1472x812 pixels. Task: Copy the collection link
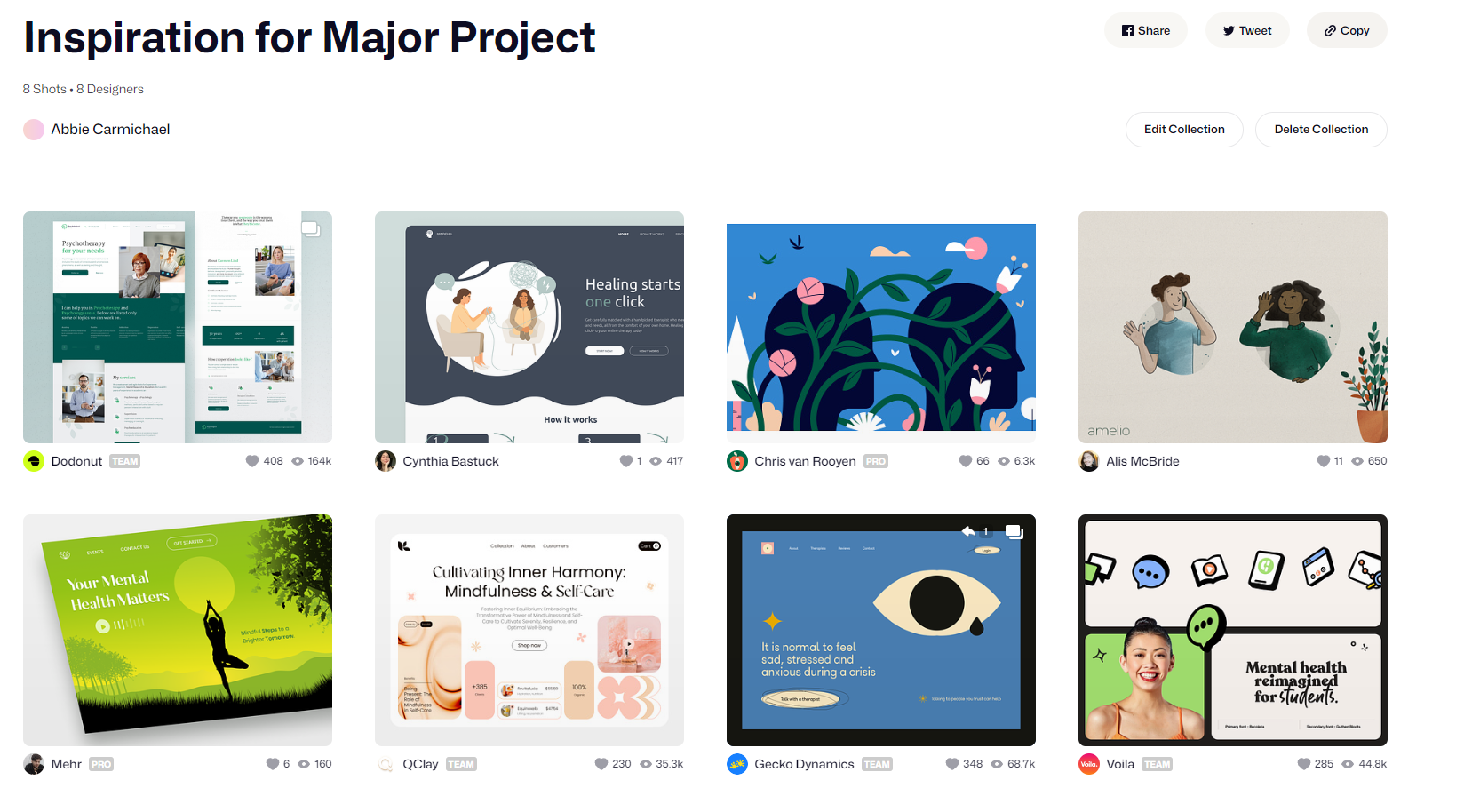point(1347,30)
